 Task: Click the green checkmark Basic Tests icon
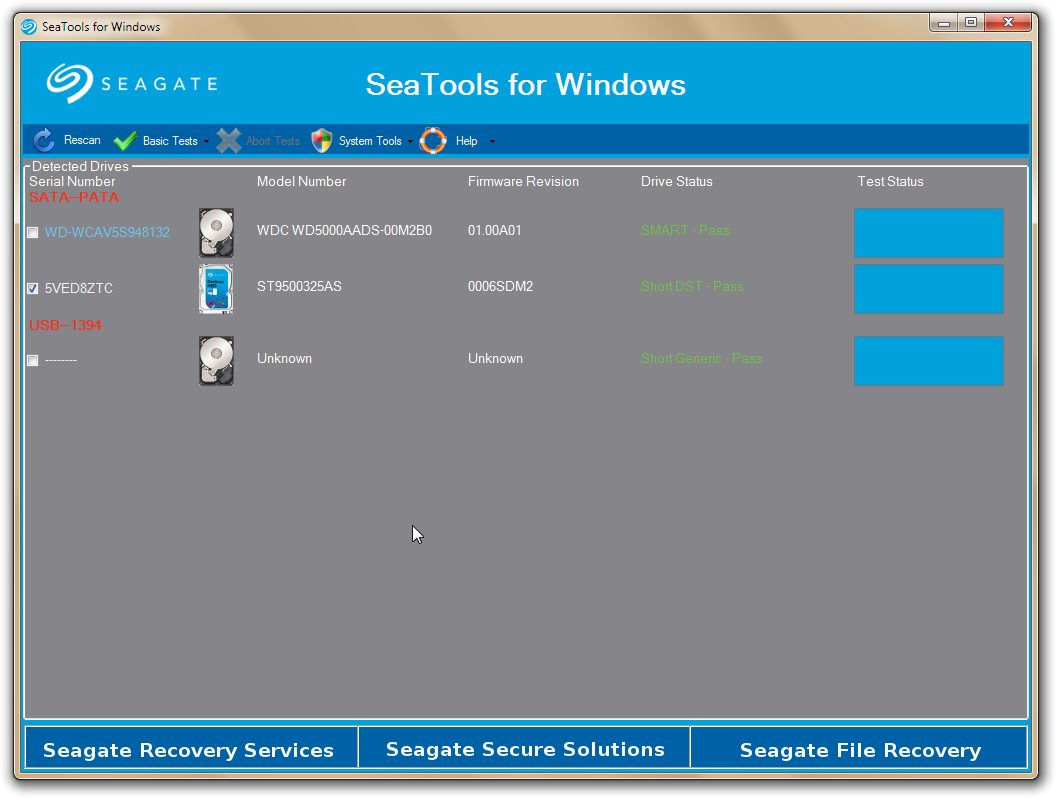125,140
